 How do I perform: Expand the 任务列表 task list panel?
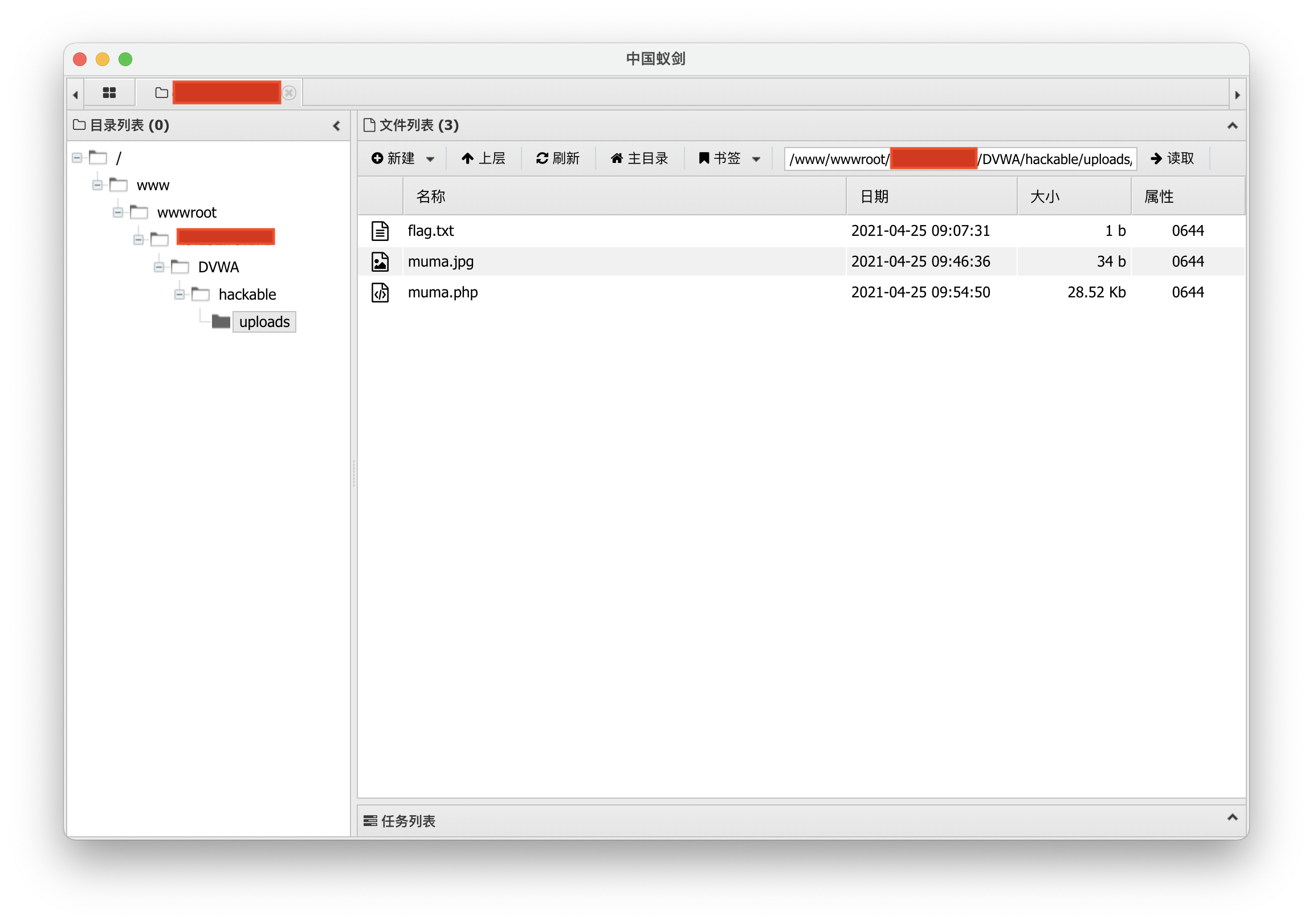click(1232, 817)
